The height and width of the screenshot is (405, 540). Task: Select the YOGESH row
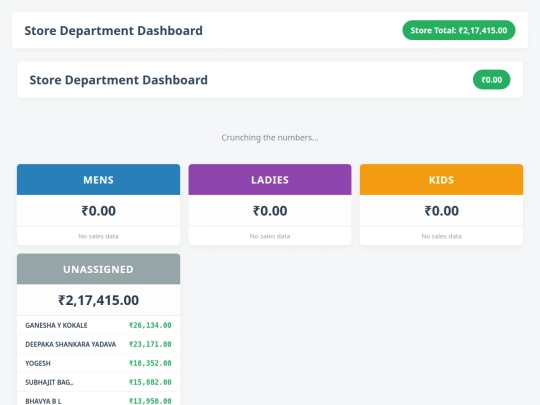(x=98, y=363)
